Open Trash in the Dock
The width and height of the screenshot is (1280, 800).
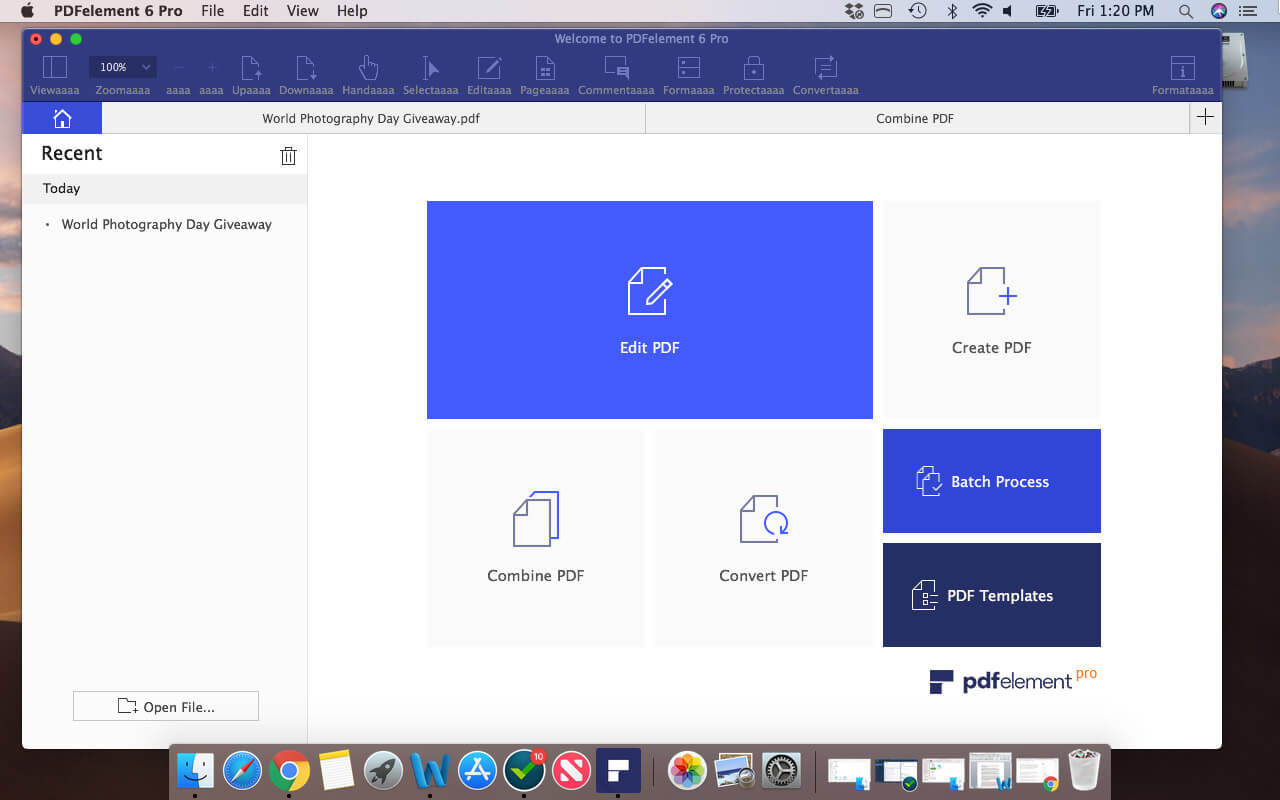pos(1084,771)
